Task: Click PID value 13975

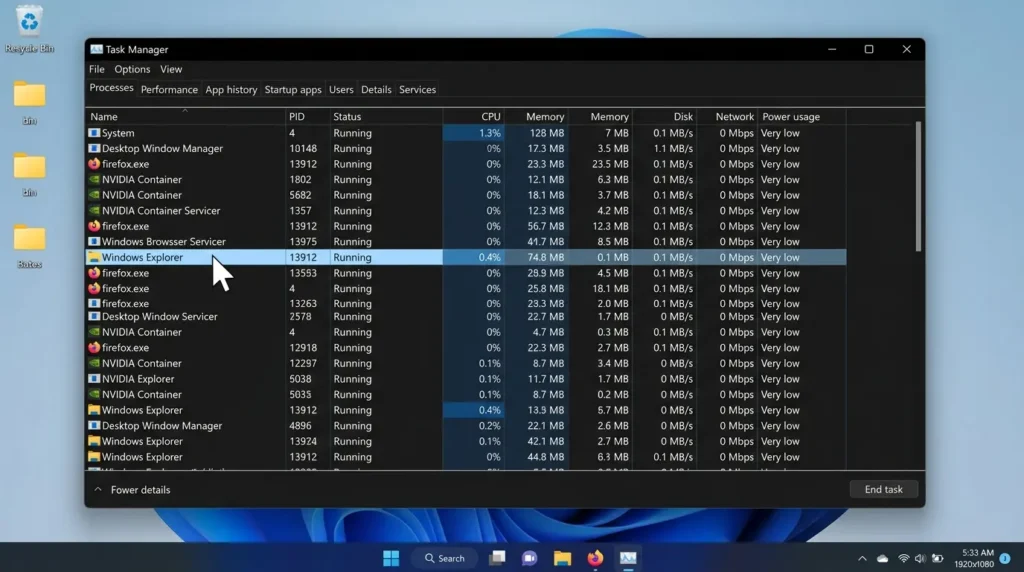Action: click(x=303, y=242)
